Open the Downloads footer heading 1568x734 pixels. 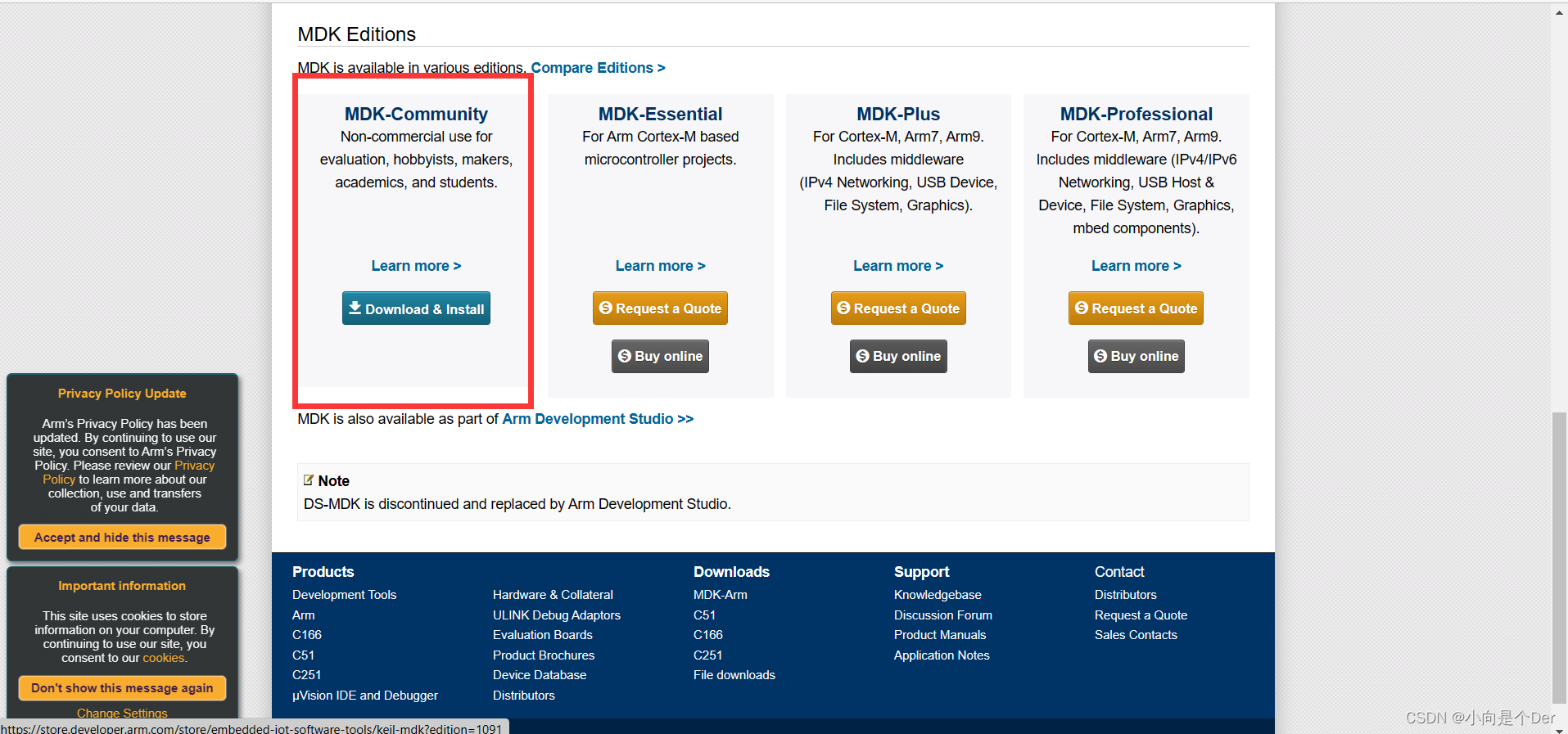(731, 572)
